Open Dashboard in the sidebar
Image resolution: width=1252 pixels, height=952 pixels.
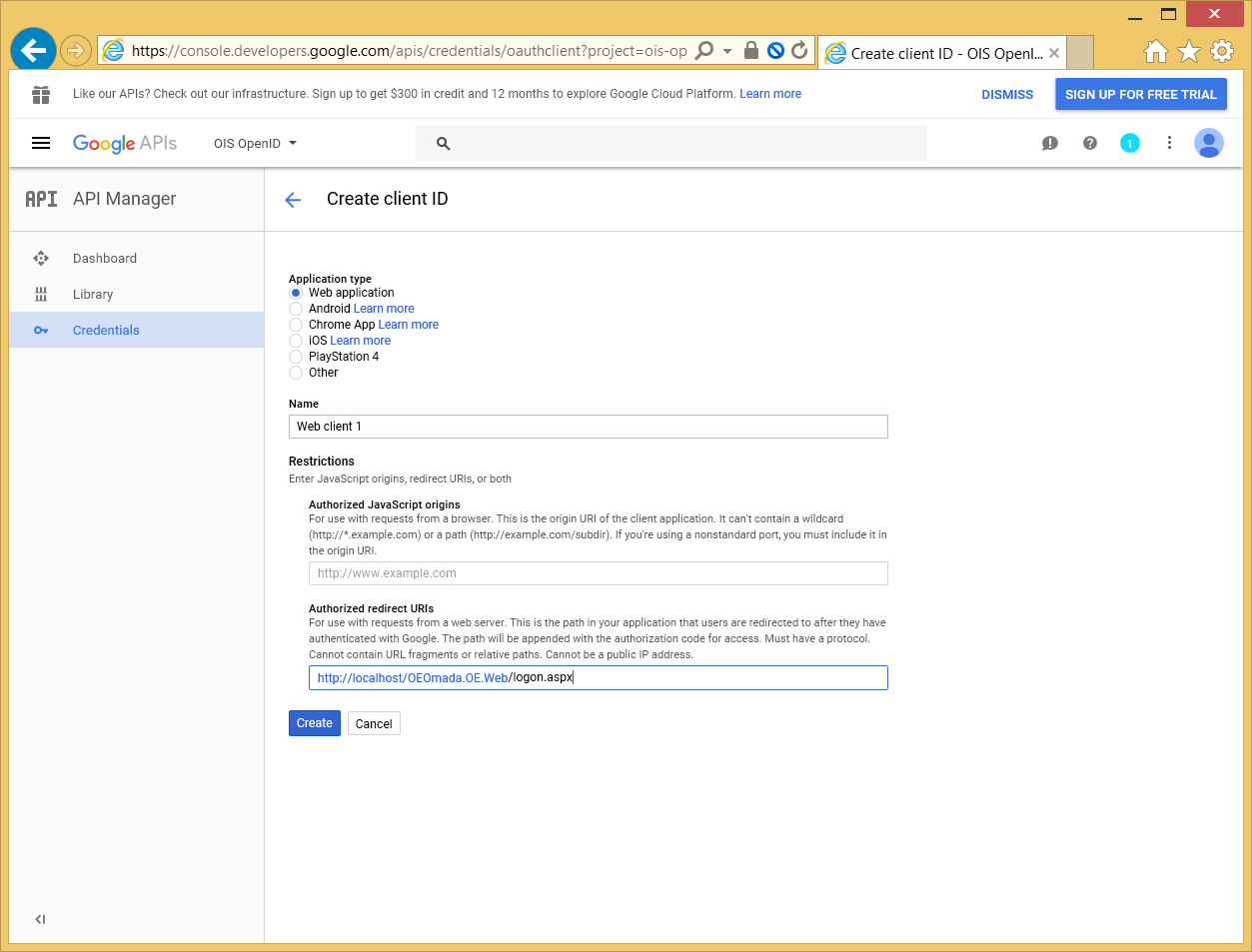coord(137,258)
